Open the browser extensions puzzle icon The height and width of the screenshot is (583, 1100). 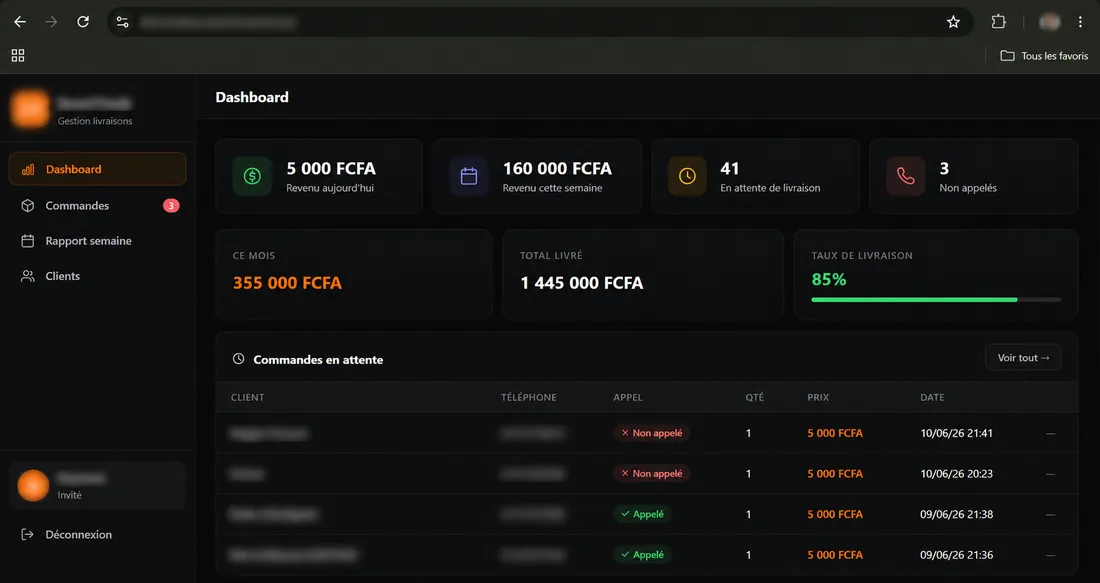coord(998,22)
